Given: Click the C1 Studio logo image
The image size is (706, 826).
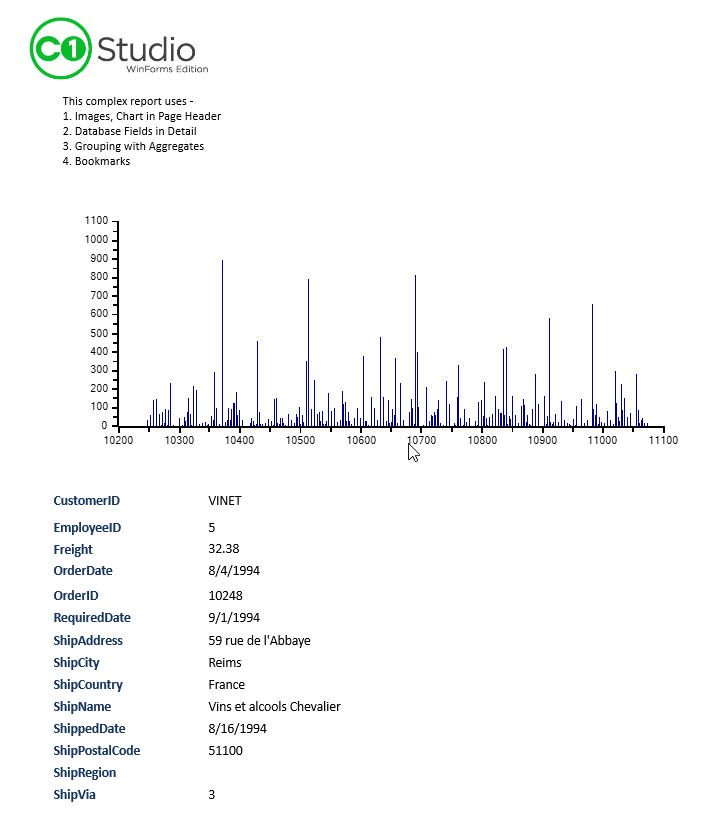Looking at the screenshot, I should [119, 48].
